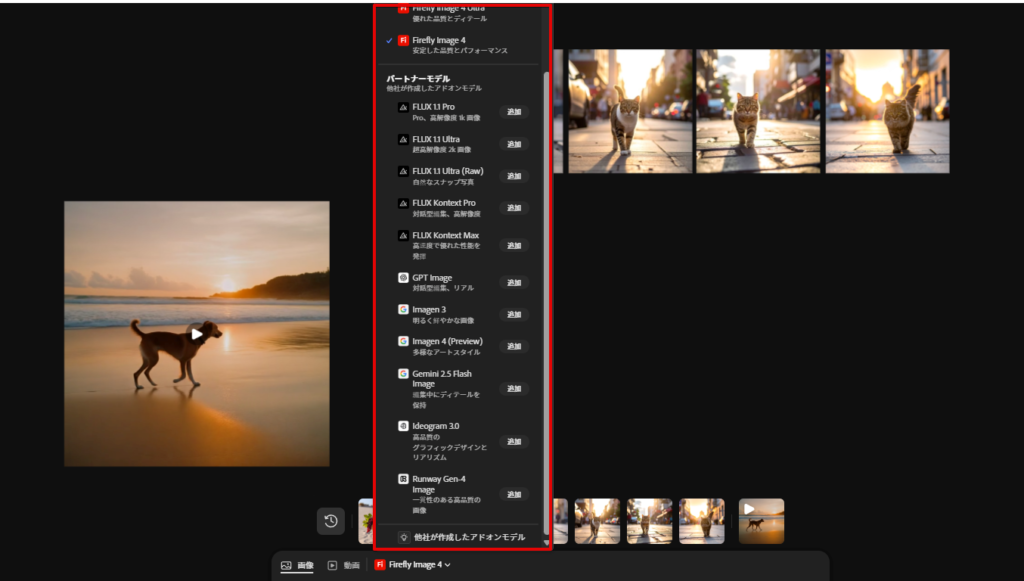Image resolution: width=1024 pixels, height=581 pixels.
Task: Click the model list vertical scrollbar
Action: click(547, 302)
